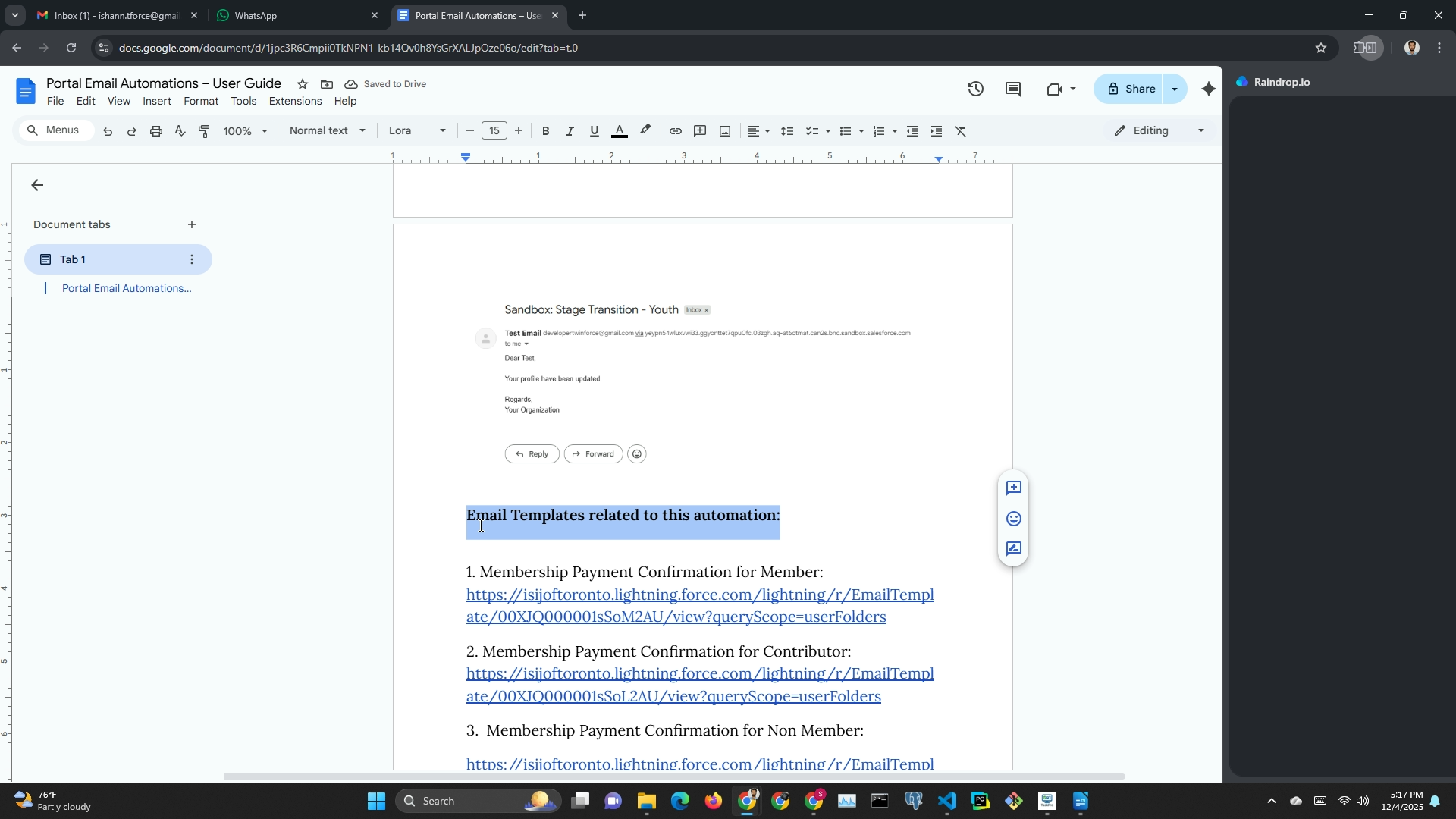
Task: Open version history clock icon
Action: (x=975, y=89)
